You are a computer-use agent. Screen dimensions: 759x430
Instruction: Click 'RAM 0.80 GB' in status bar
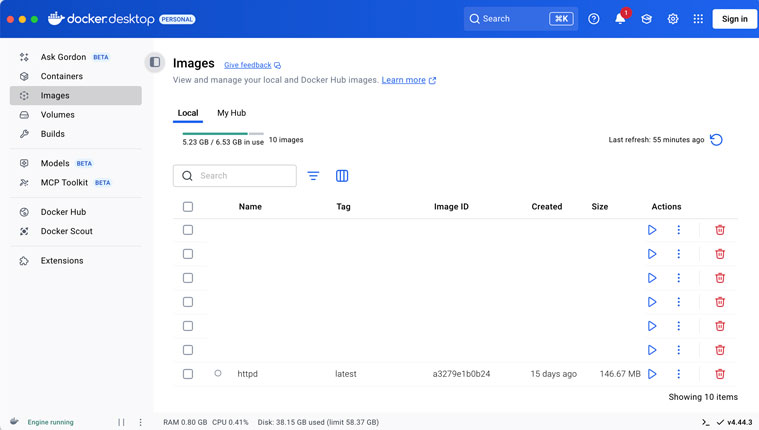185,422
